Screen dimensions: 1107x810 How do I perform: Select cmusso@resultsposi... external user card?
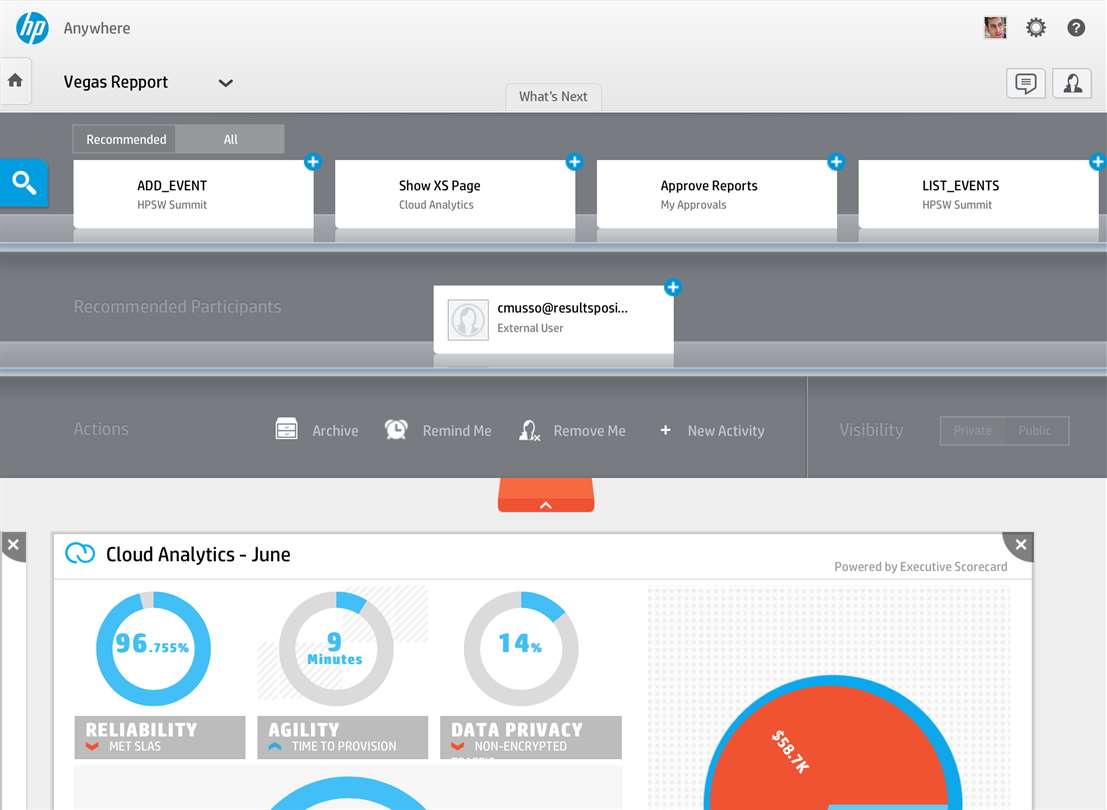point(554,319)
